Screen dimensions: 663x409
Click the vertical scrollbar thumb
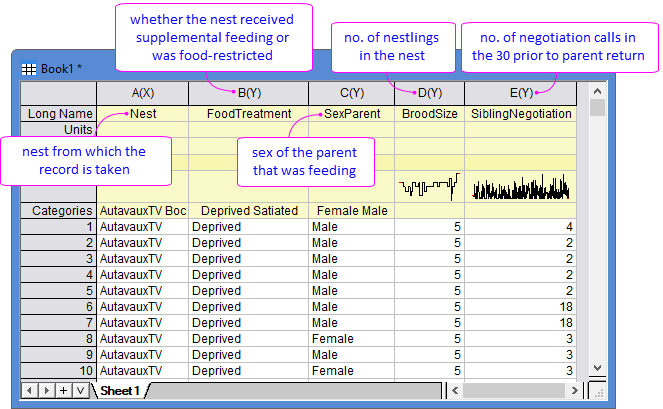pos(597,107)
